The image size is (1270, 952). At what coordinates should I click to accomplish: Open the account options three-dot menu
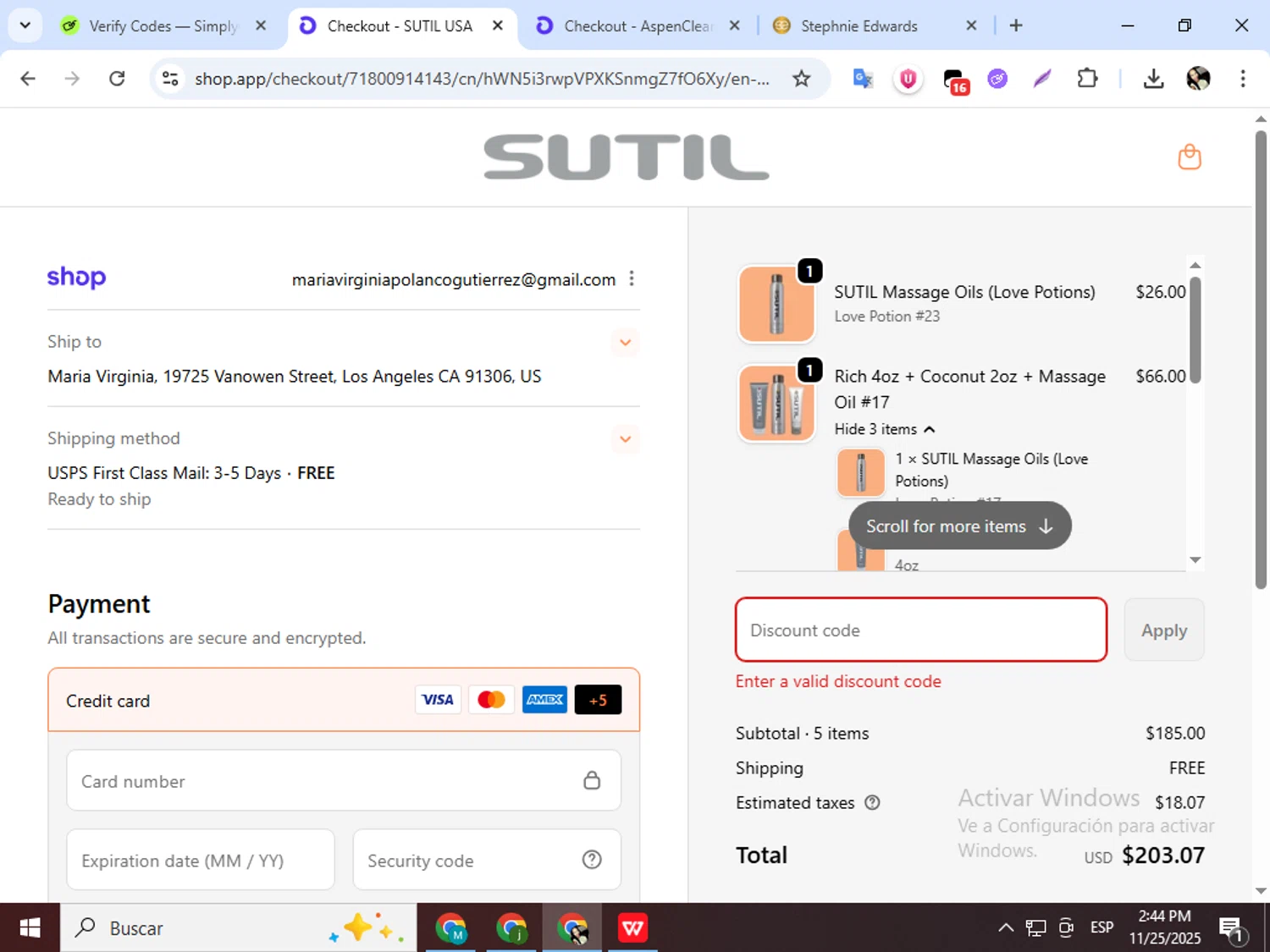pos(632,278)
